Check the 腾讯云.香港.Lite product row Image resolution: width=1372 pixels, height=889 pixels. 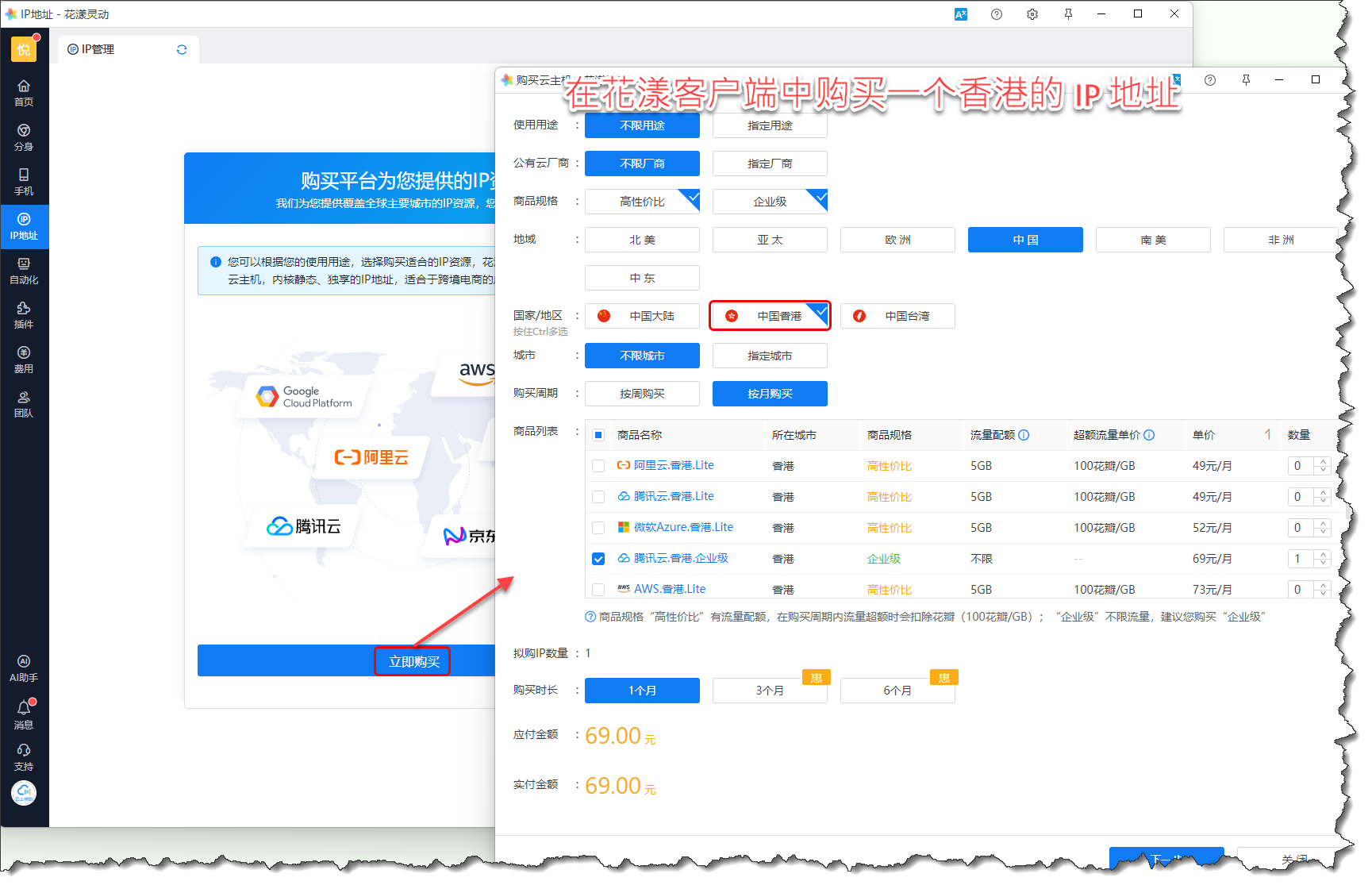[598, 497]
